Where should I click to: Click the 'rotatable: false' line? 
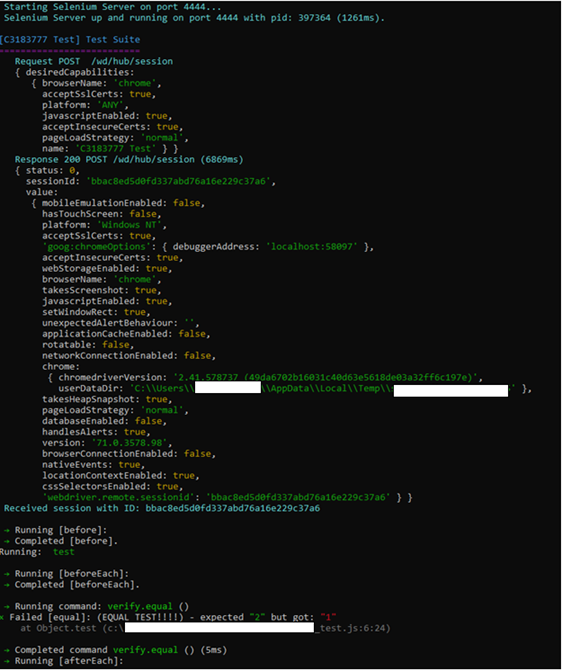pyautogui.click(x=88, y=345)
